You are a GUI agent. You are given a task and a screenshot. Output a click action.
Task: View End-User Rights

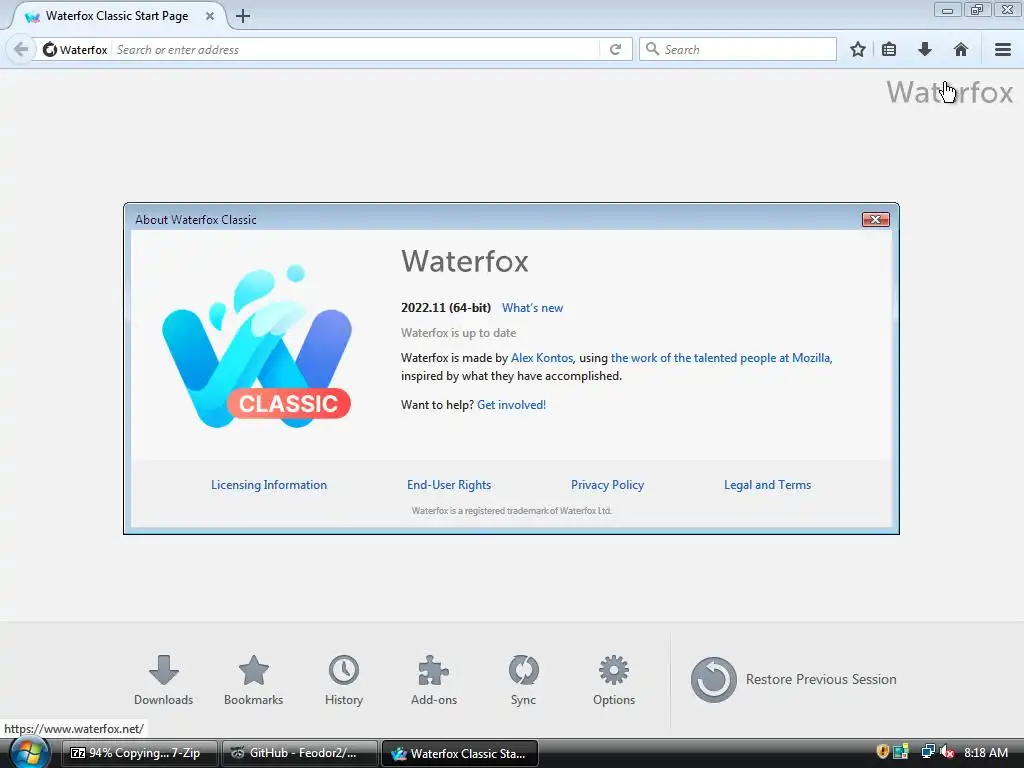point(449,485)
